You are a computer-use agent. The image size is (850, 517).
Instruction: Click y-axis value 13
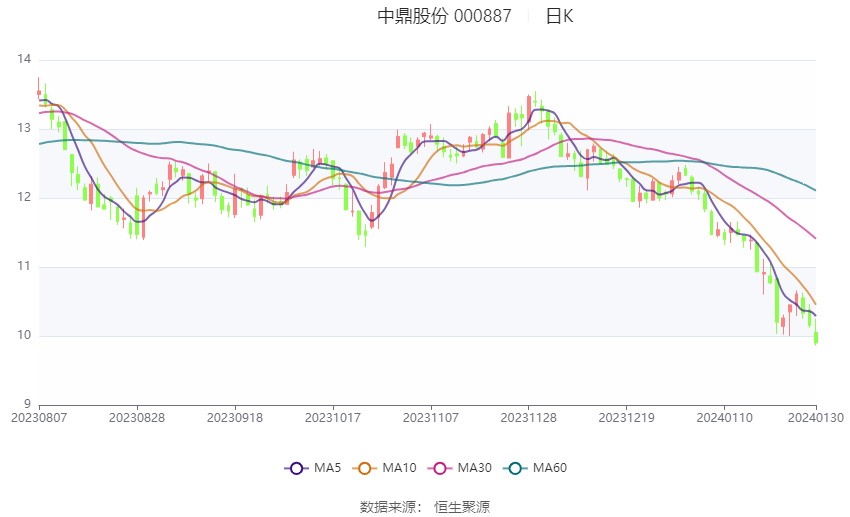pos(24,128)
